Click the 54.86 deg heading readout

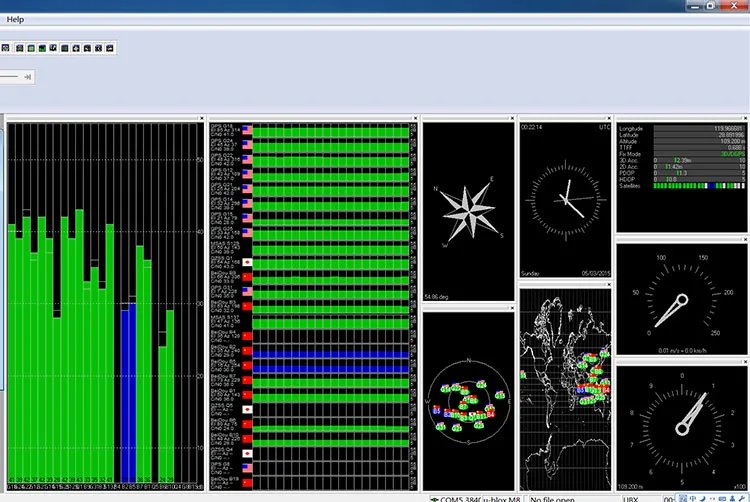[x=436, y=297]
